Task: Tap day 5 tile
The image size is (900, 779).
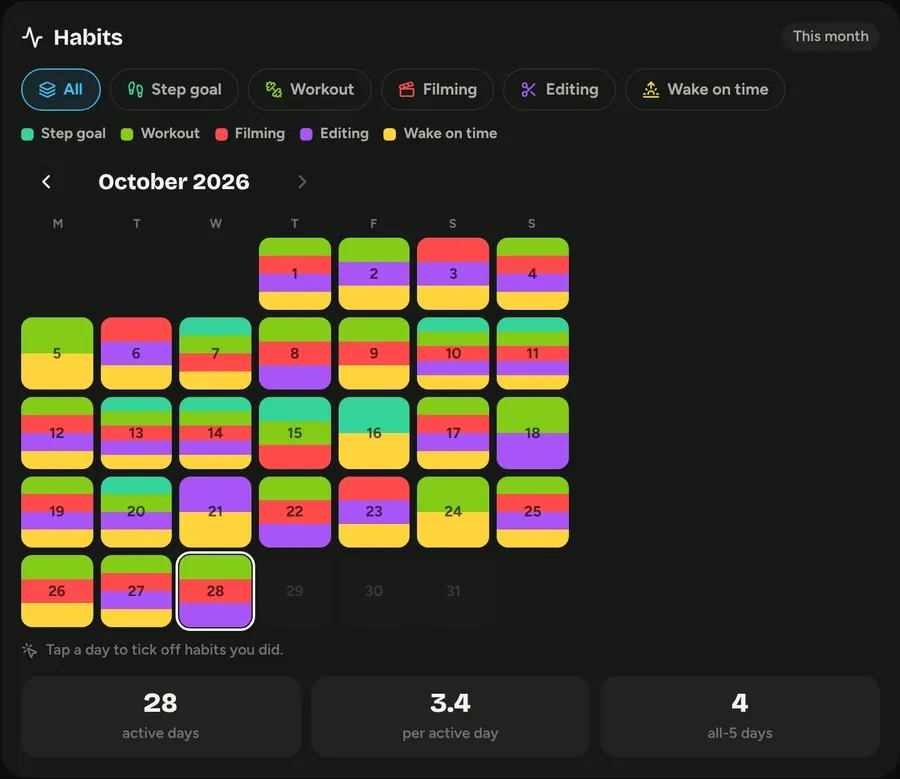Action: (x=57, y=353)
